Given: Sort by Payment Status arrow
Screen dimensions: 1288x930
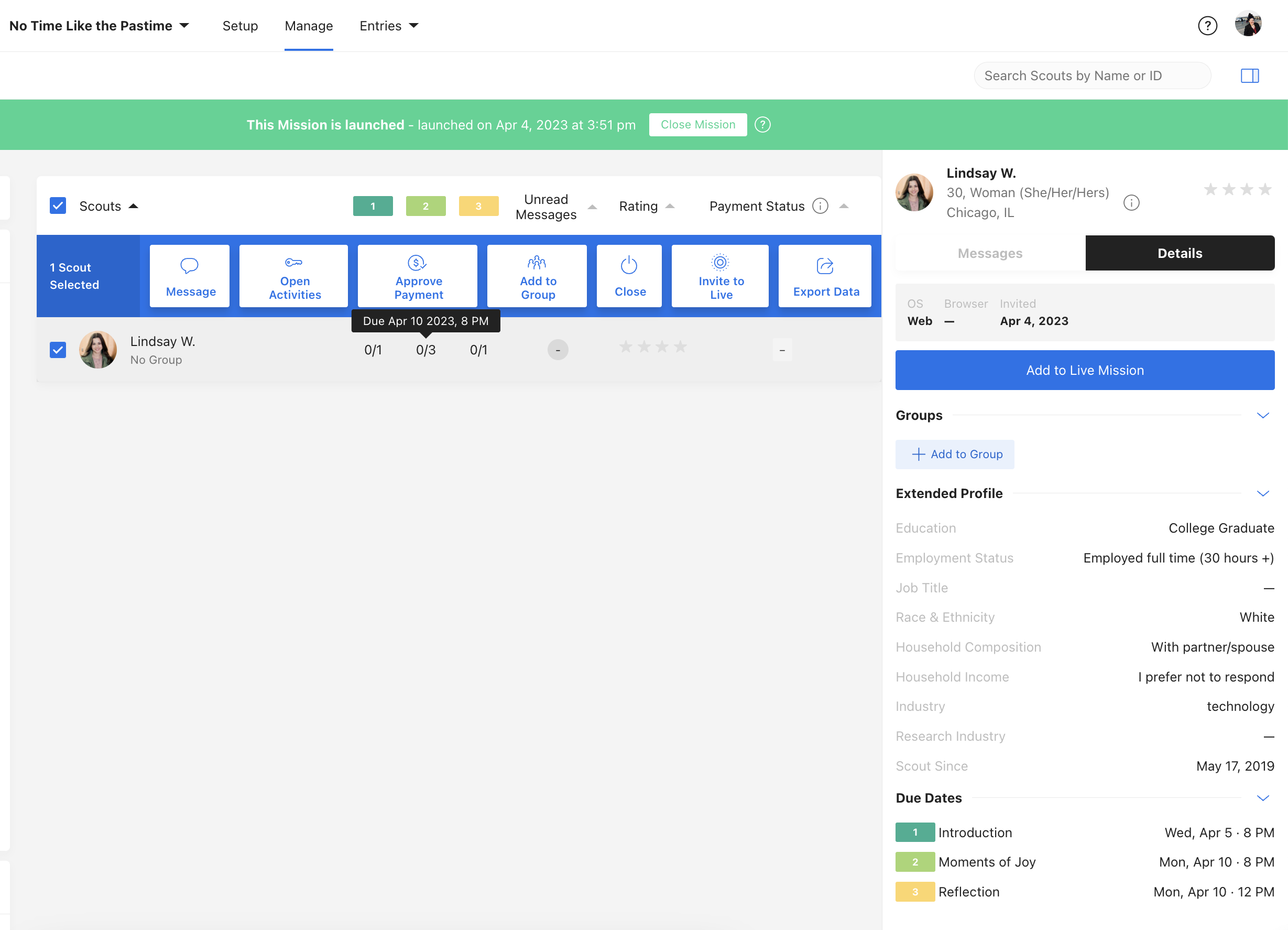Looking at the screenshot, I should coord(844,206).
